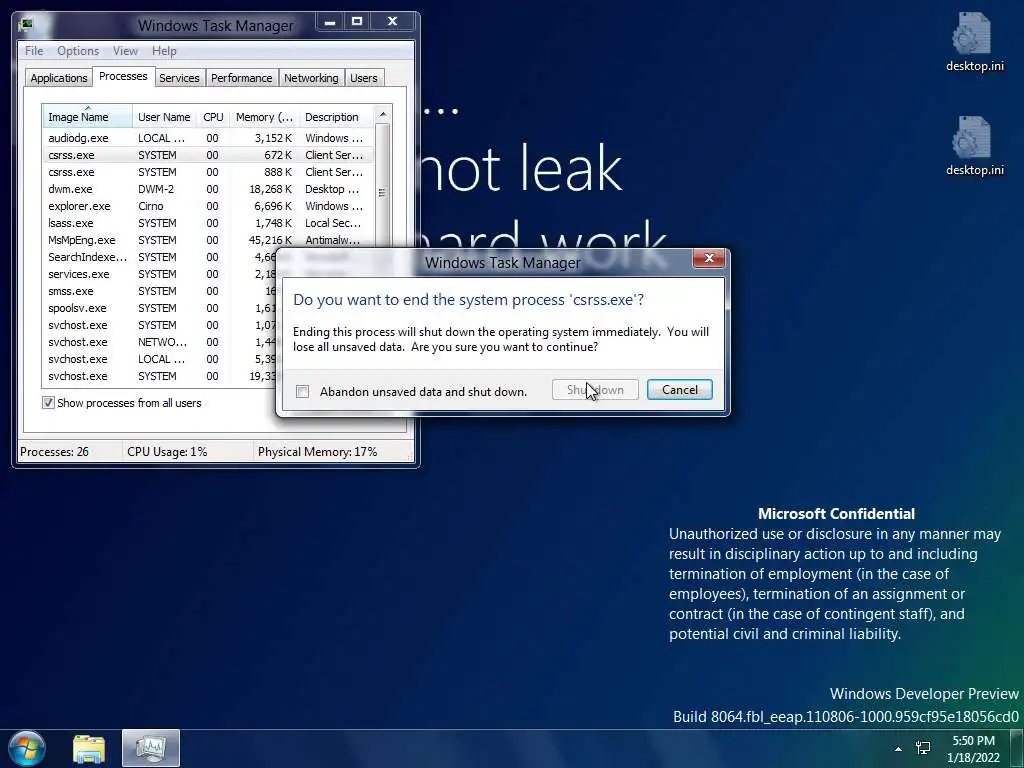Click the Cirno user name cell

pyautogui.click(x=151, y=206)
